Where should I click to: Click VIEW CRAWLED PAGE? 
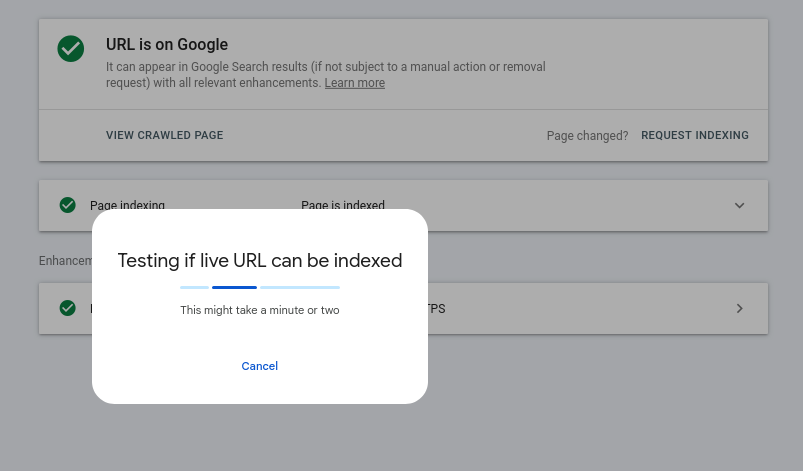point(164,135)
